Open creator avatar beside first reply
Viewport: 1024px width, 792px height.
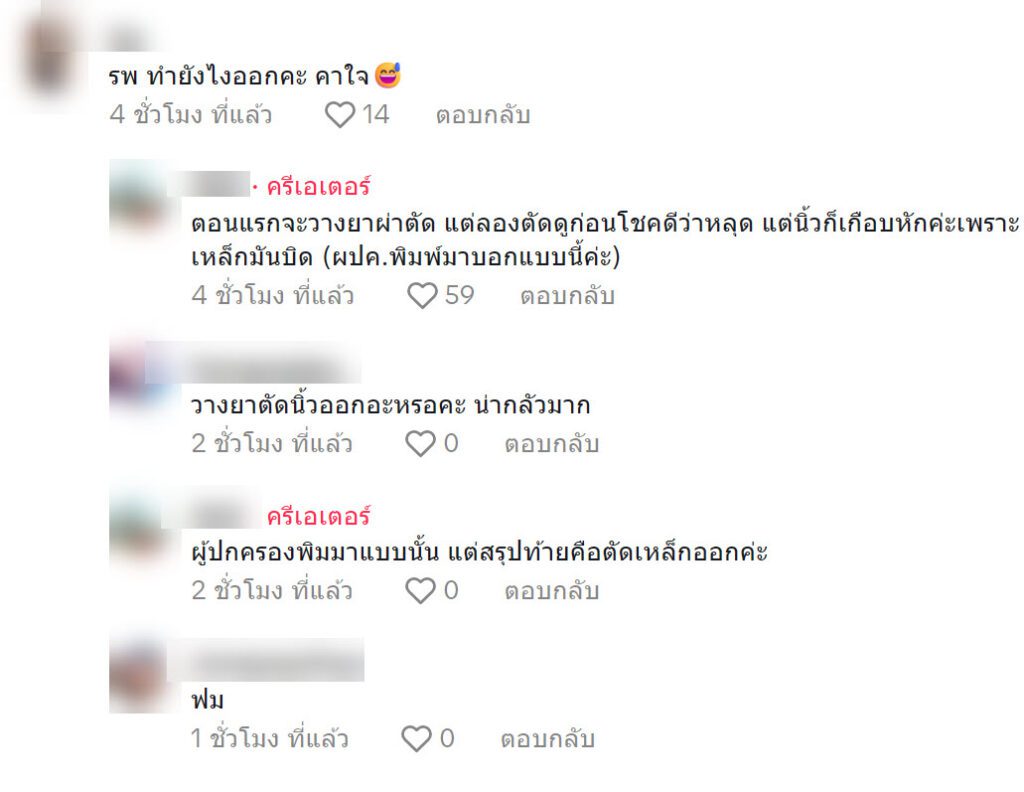coord(138,197)
